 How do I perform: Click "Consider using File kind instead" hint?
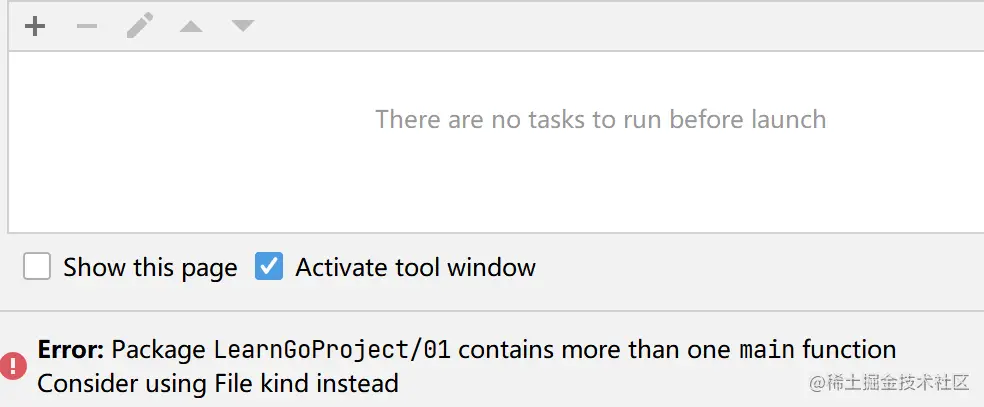pyautogui.click(x=217, y=383)
